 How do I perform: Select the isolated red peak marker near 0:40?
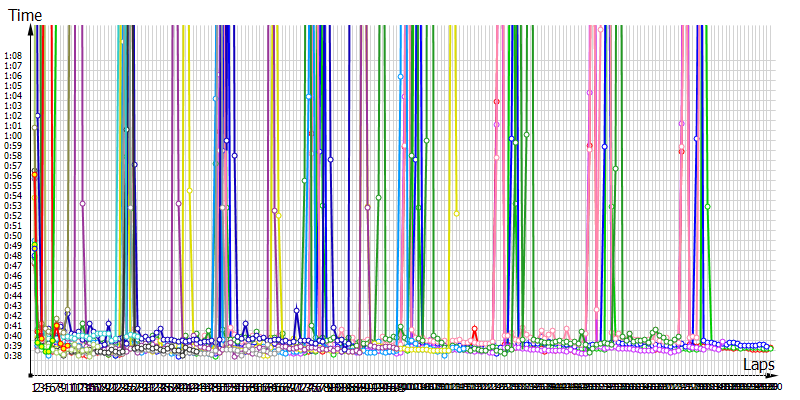coord(474,329)
